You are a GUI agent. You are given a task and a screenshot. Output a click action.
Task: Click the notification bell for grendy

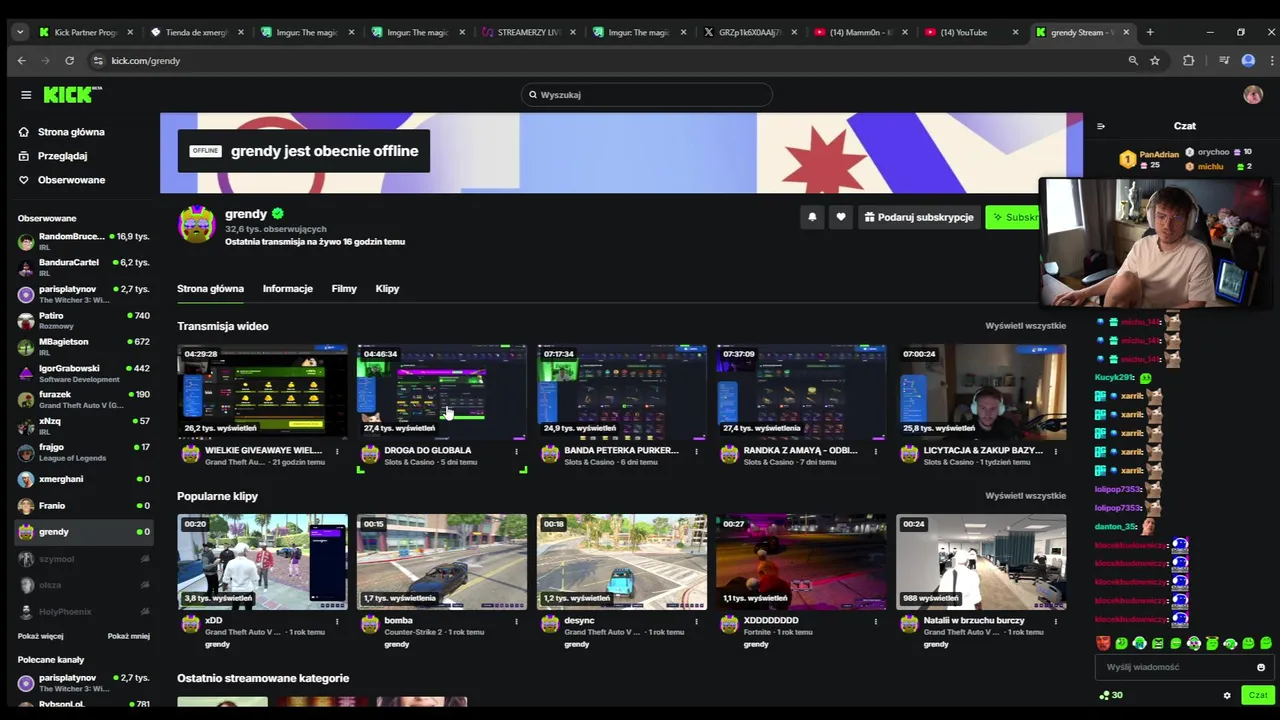[812, 217]
